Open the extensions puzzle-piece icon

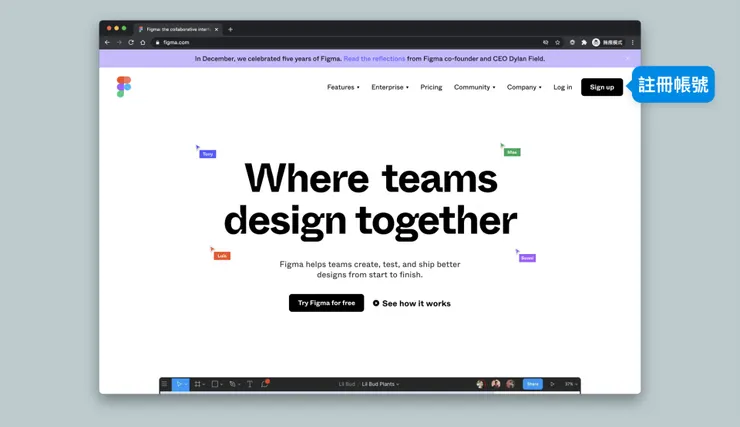point(584,42)
